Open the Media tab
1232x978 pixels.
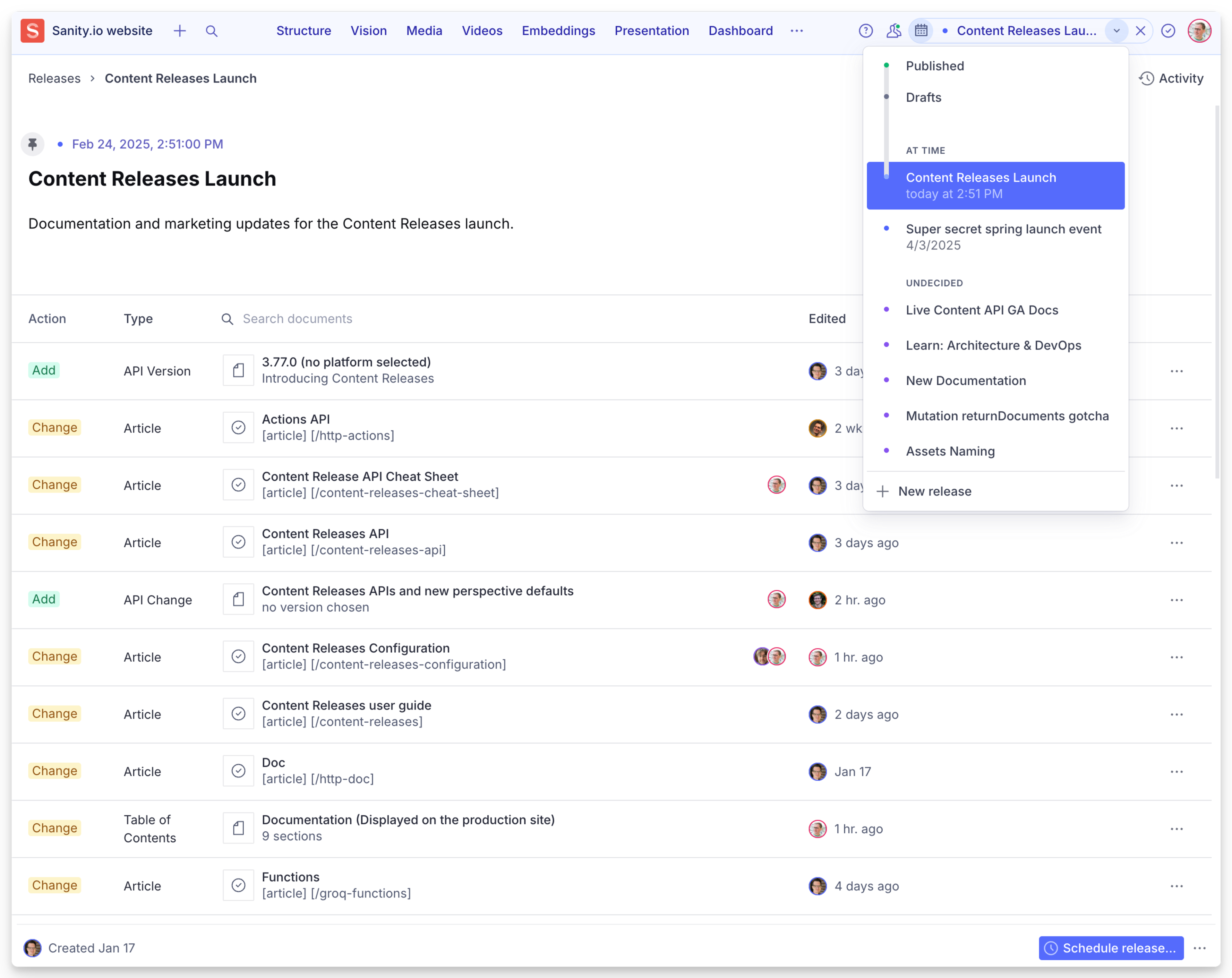pos(424,31)
